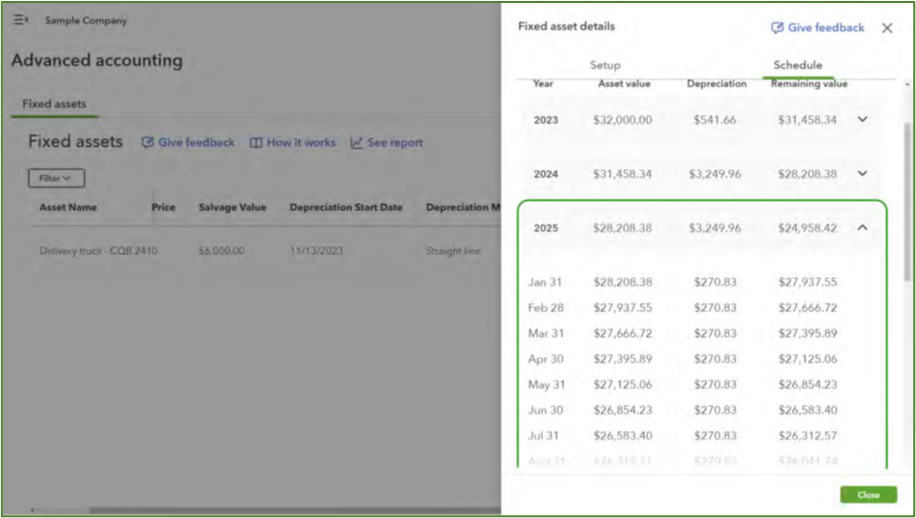Click the How it works book icon

click(x=256, y=143)
